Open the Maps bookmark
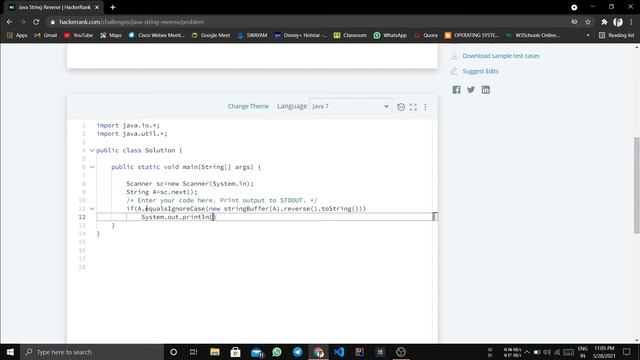Image resolution: width=640 pixels, height=360 pixels. [111, 36]
